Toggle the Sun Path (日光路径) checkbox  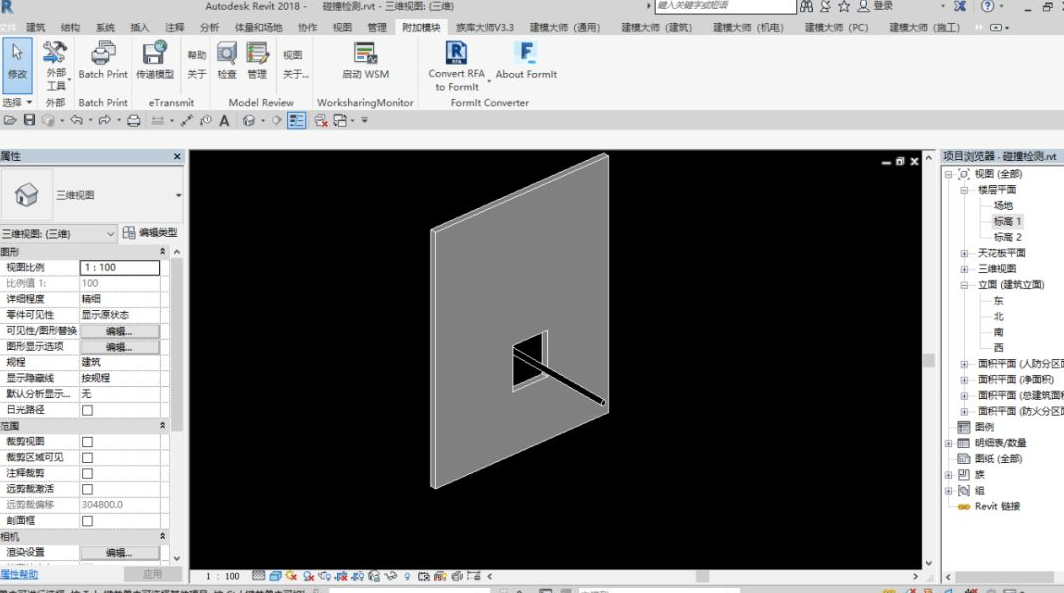pos(88,410)
